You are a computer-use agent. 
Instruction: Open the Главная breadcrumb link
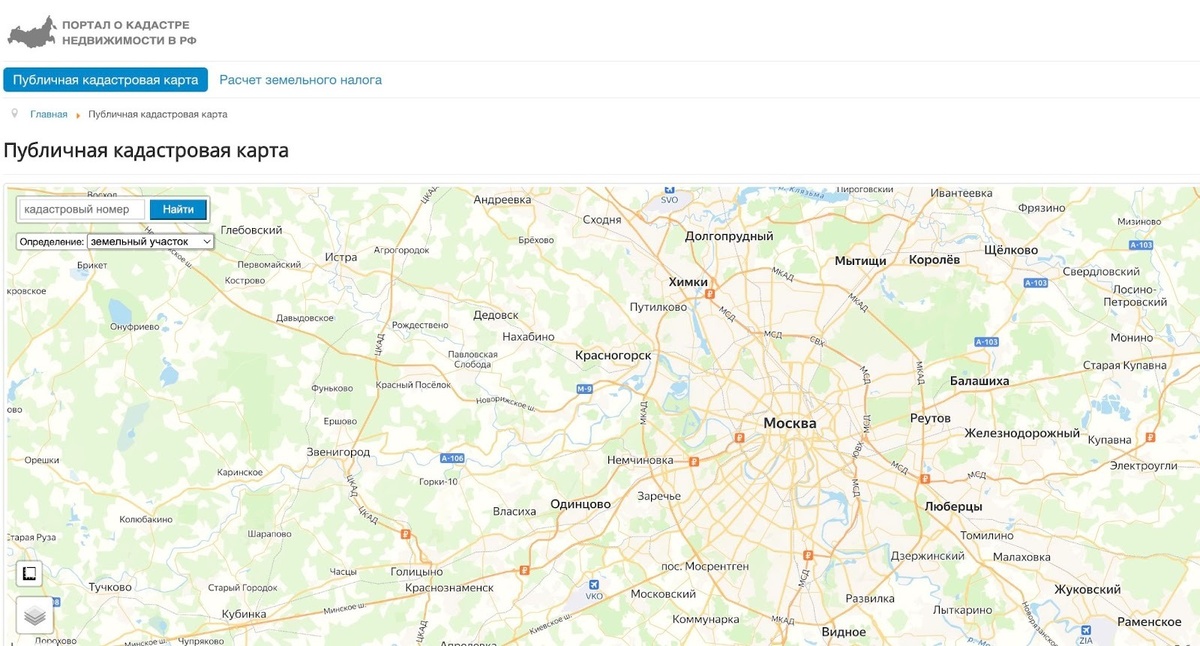[x=47, y=113]
